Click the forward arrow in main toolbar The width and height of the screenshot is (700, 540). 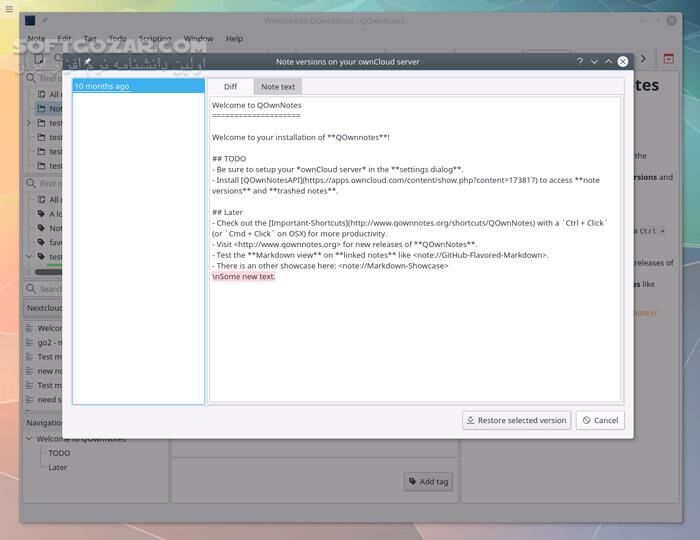tap(643, 58)
